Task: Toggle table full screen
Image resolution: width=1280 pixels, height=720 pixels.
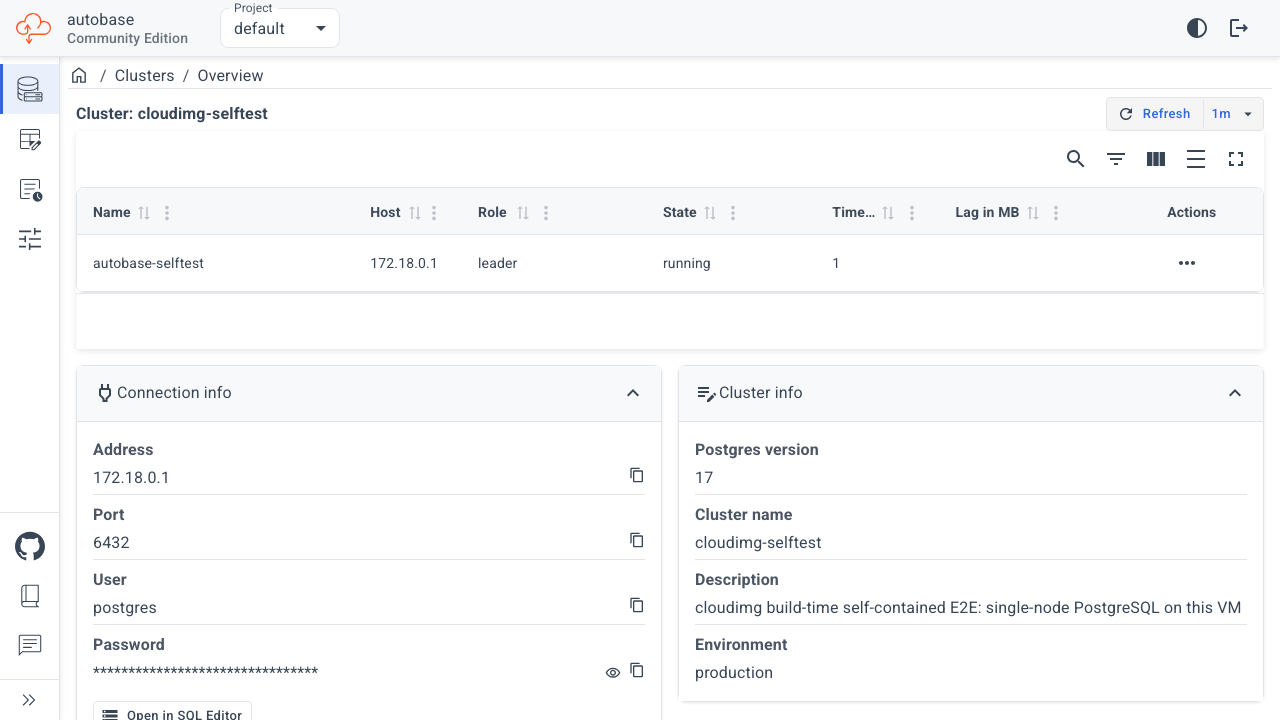Action: click(x=1236, y=159)
